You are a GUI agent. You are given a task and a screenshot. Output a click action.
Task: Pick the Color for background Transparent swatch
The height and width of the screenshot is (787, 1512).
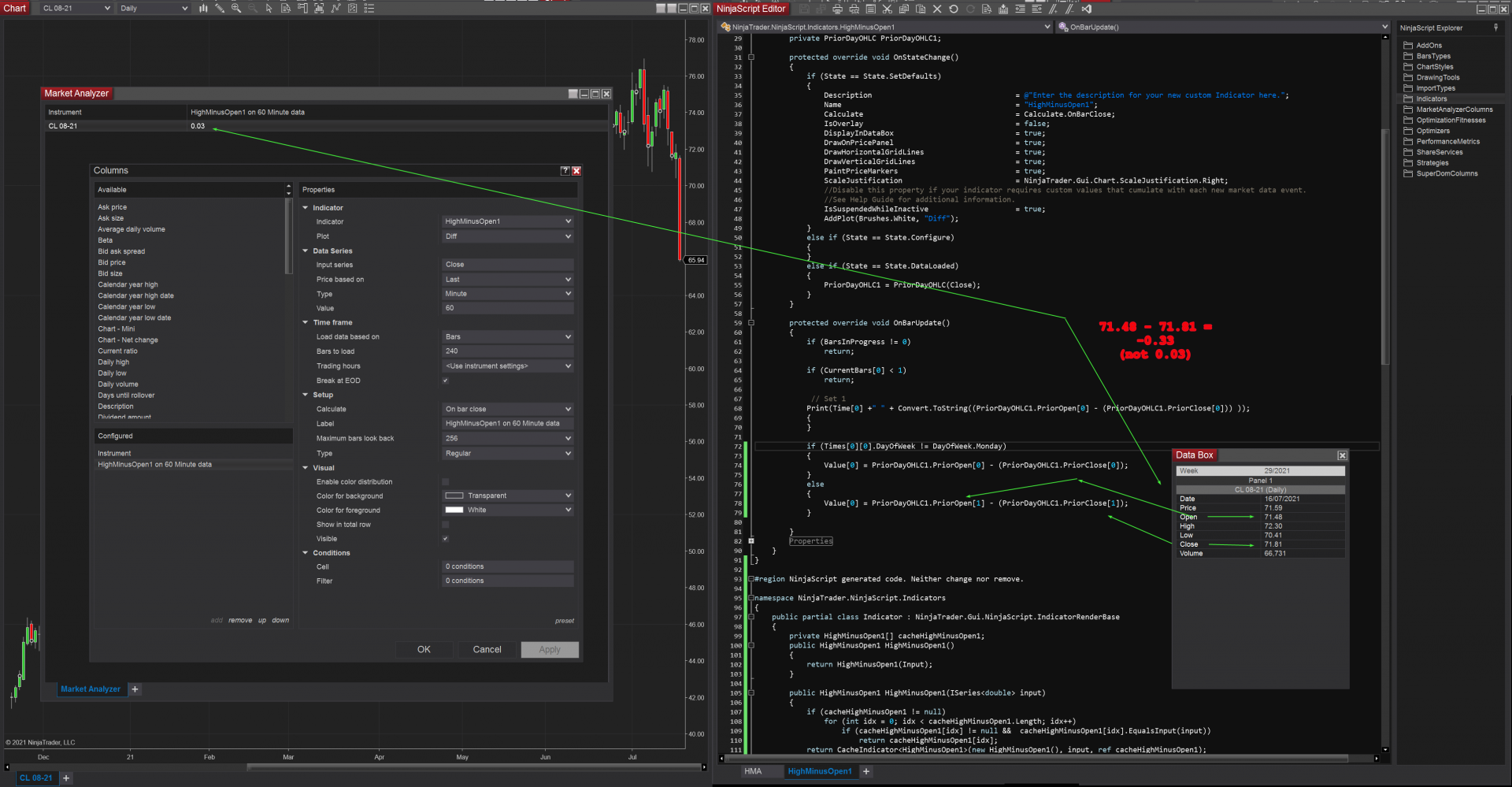[x=454, y=496]
